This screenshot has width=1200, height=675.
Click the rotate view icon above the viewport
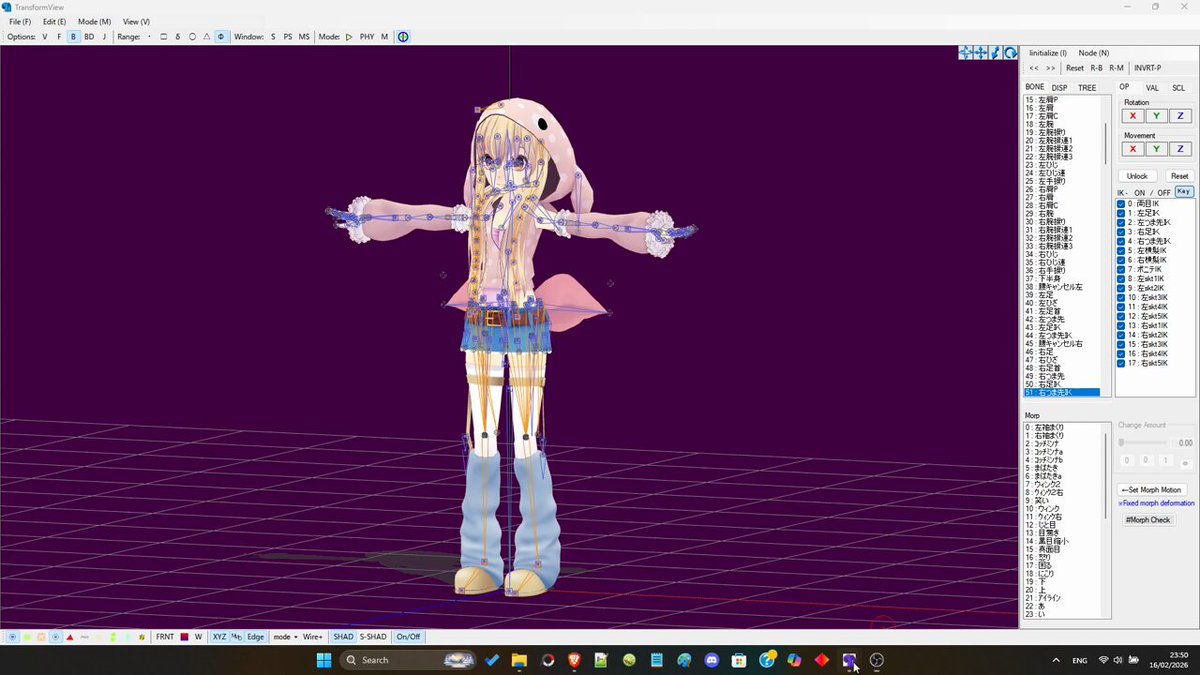(x=1010, y=53)
